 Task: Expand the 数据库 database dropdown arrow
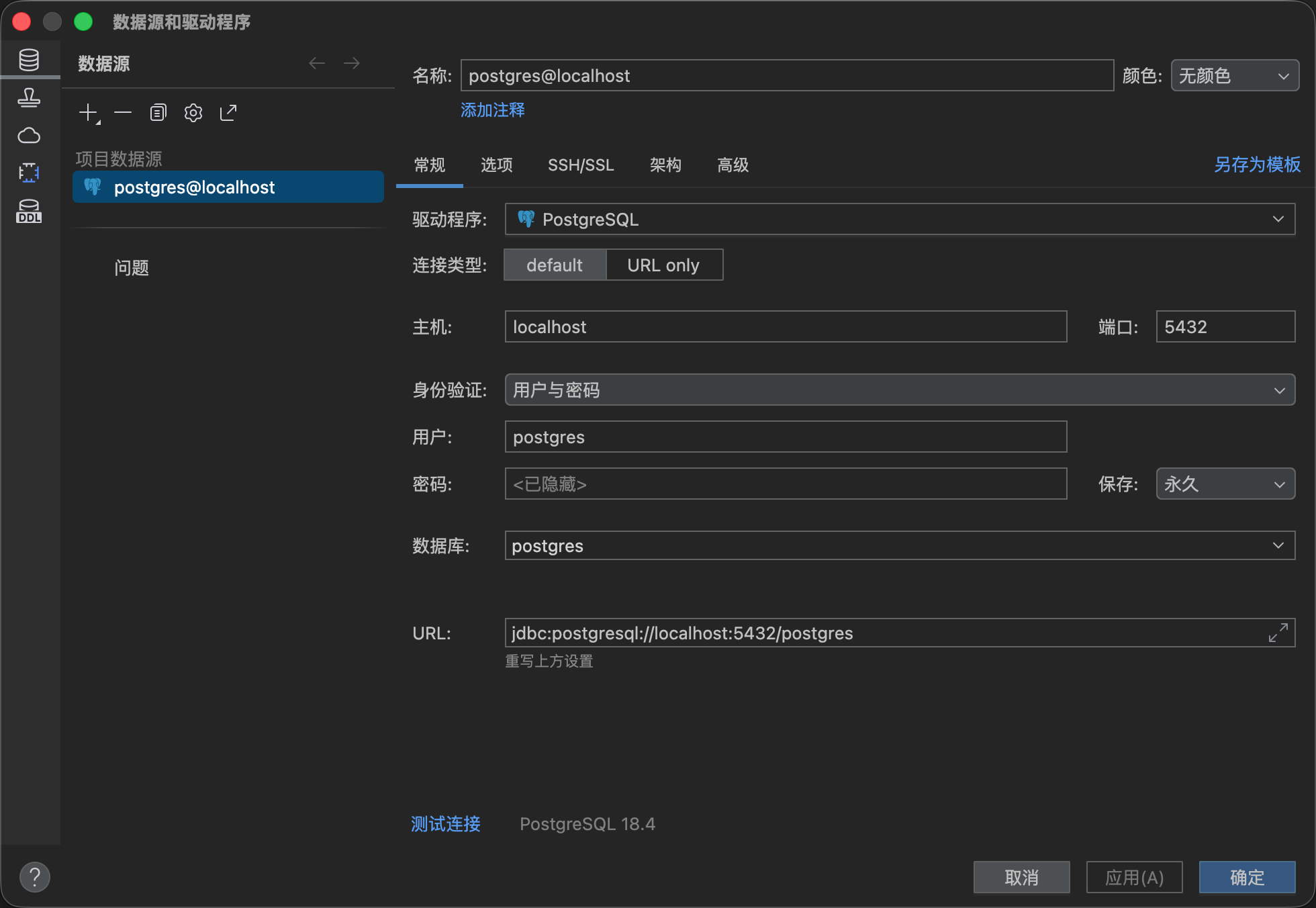click(x=1278, y=545)
